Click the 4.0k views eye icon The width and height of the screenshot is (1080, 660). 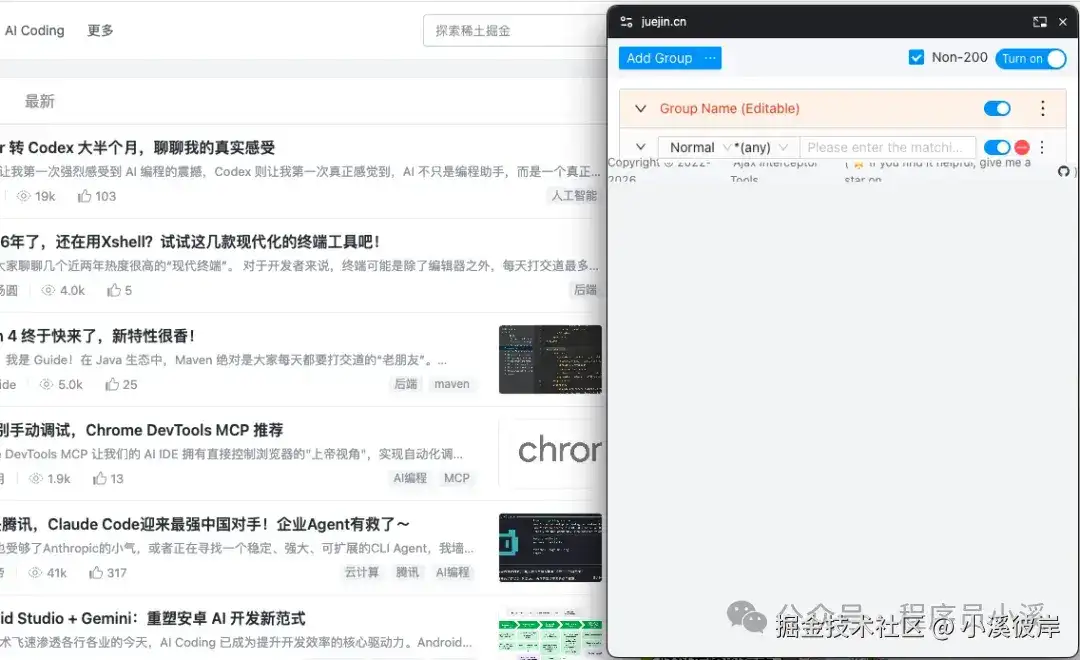48,291
